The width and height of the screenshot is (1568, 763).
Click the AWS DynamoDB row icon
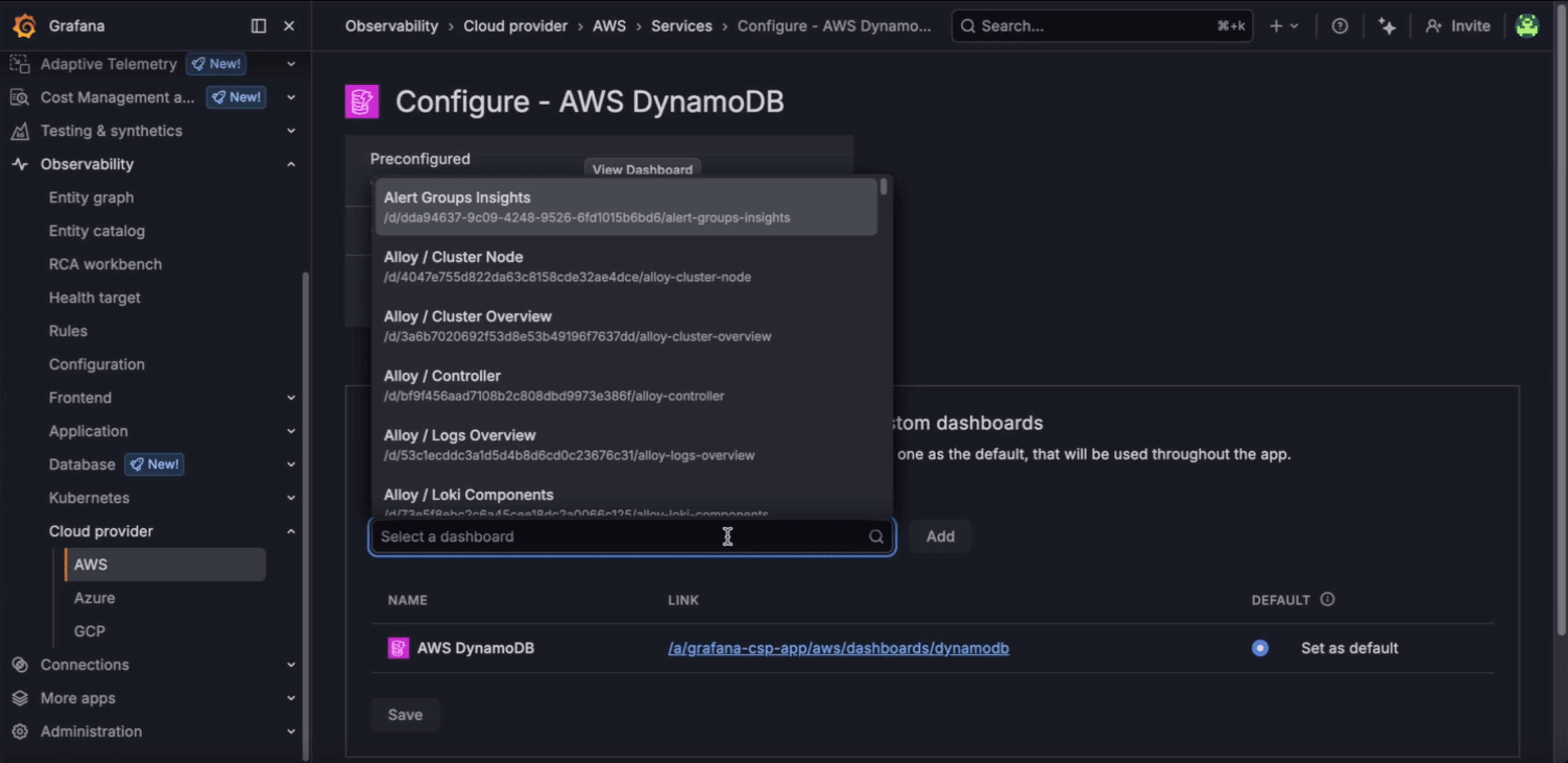[398, 648]
